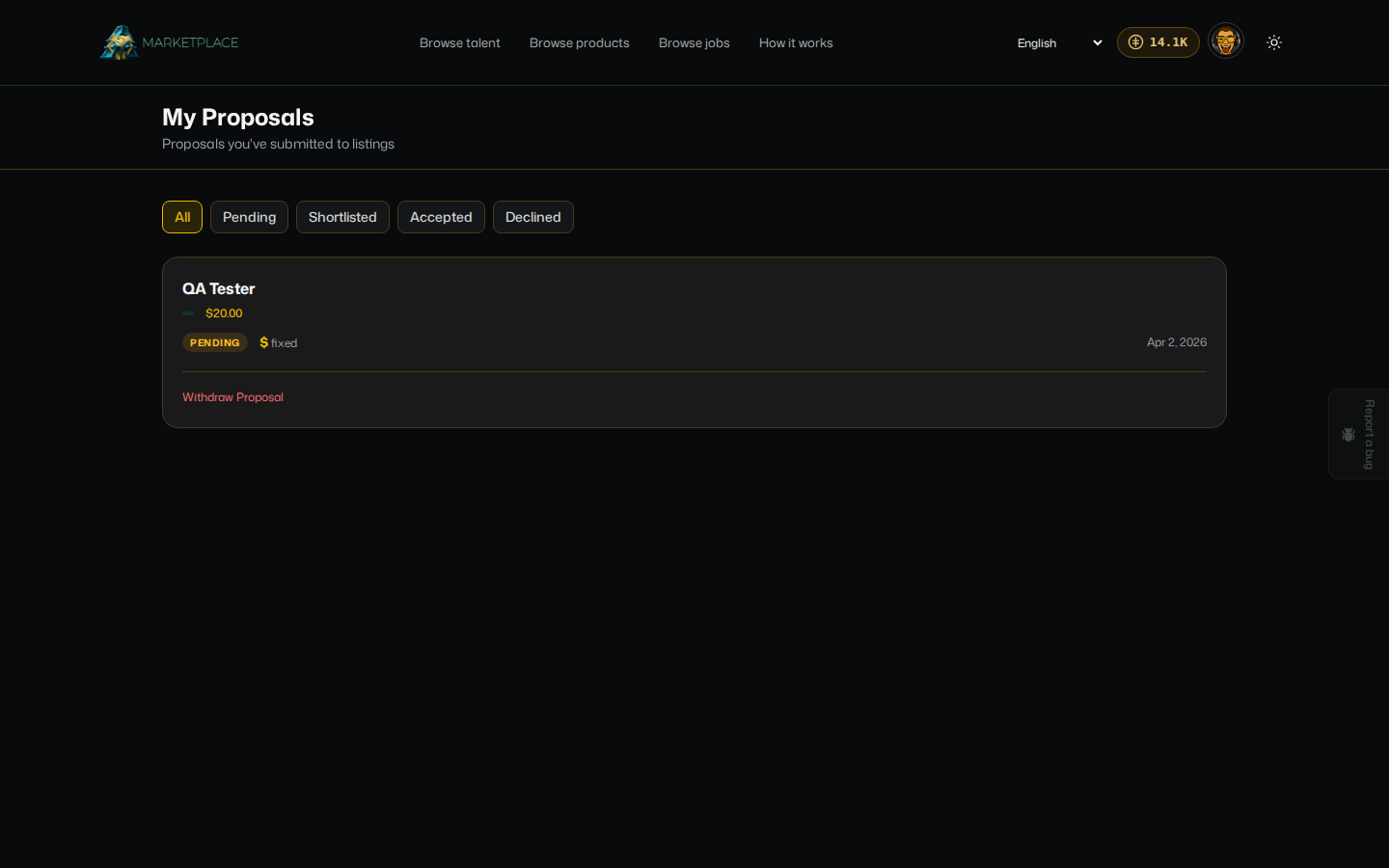Click the bug icon in the Report a bug tab

(x=1348, y=435)
